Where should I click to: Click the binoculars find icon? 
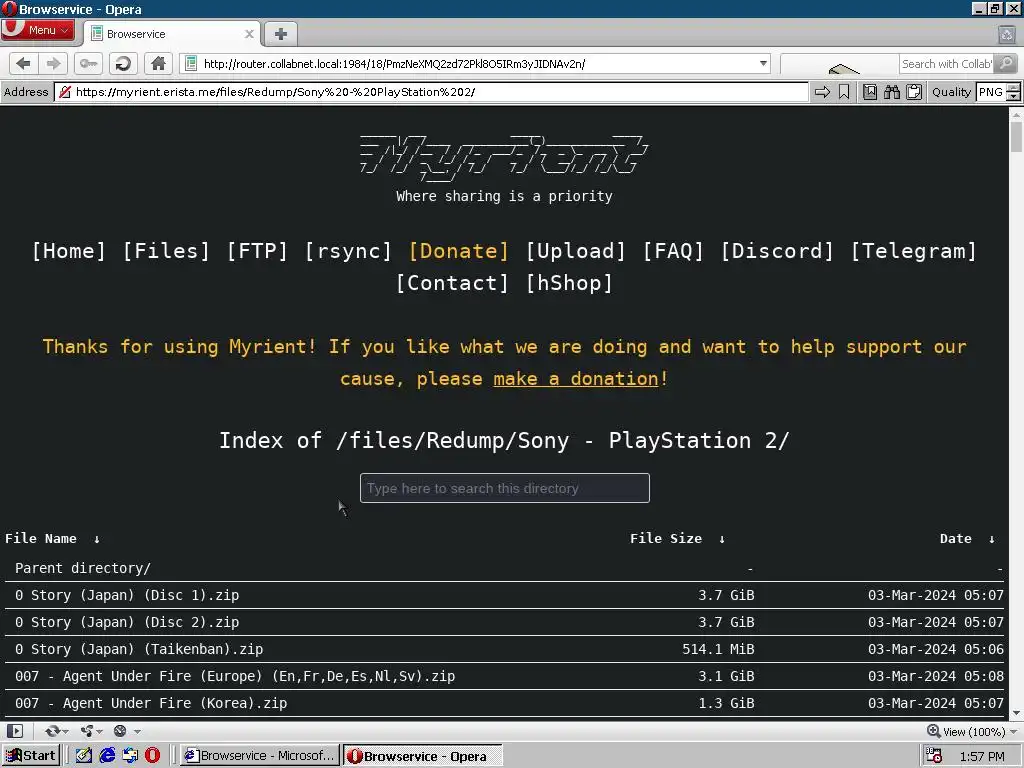(892, 92)
